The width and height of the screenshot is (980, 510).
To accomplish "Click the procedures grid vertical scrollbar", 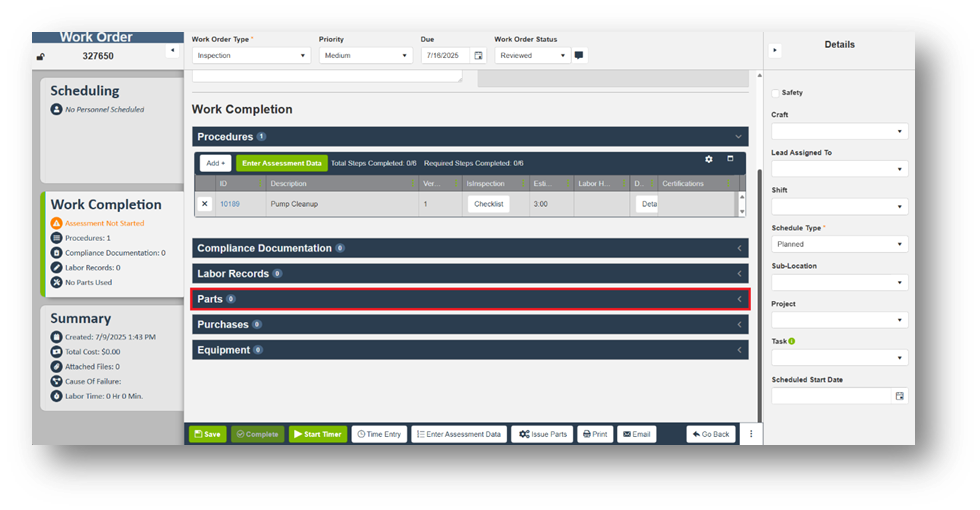I will pyautogui.click(x=741, y=204).
